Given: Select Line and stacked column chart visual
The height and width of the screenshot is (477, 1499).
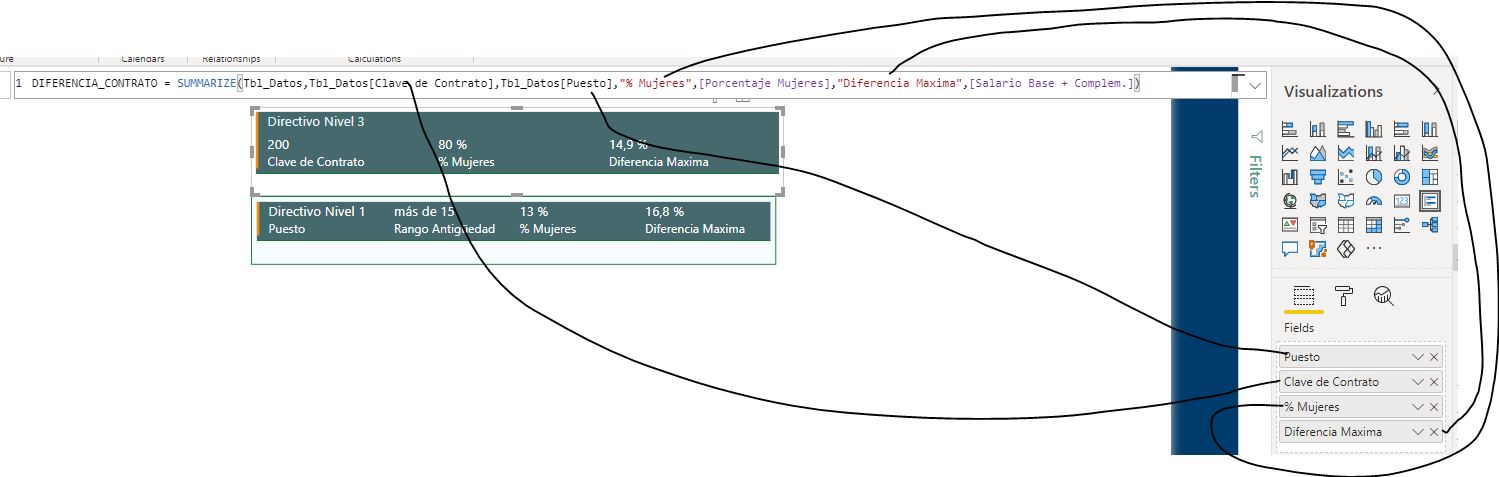Looking at the screenshot, I should [1374, 153].
